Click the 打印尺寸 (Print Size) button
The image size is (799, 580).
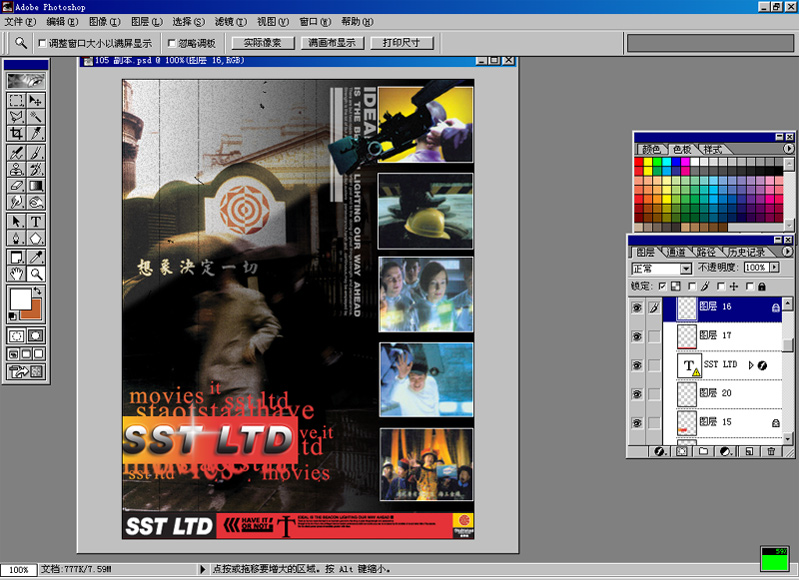[402, 43]
